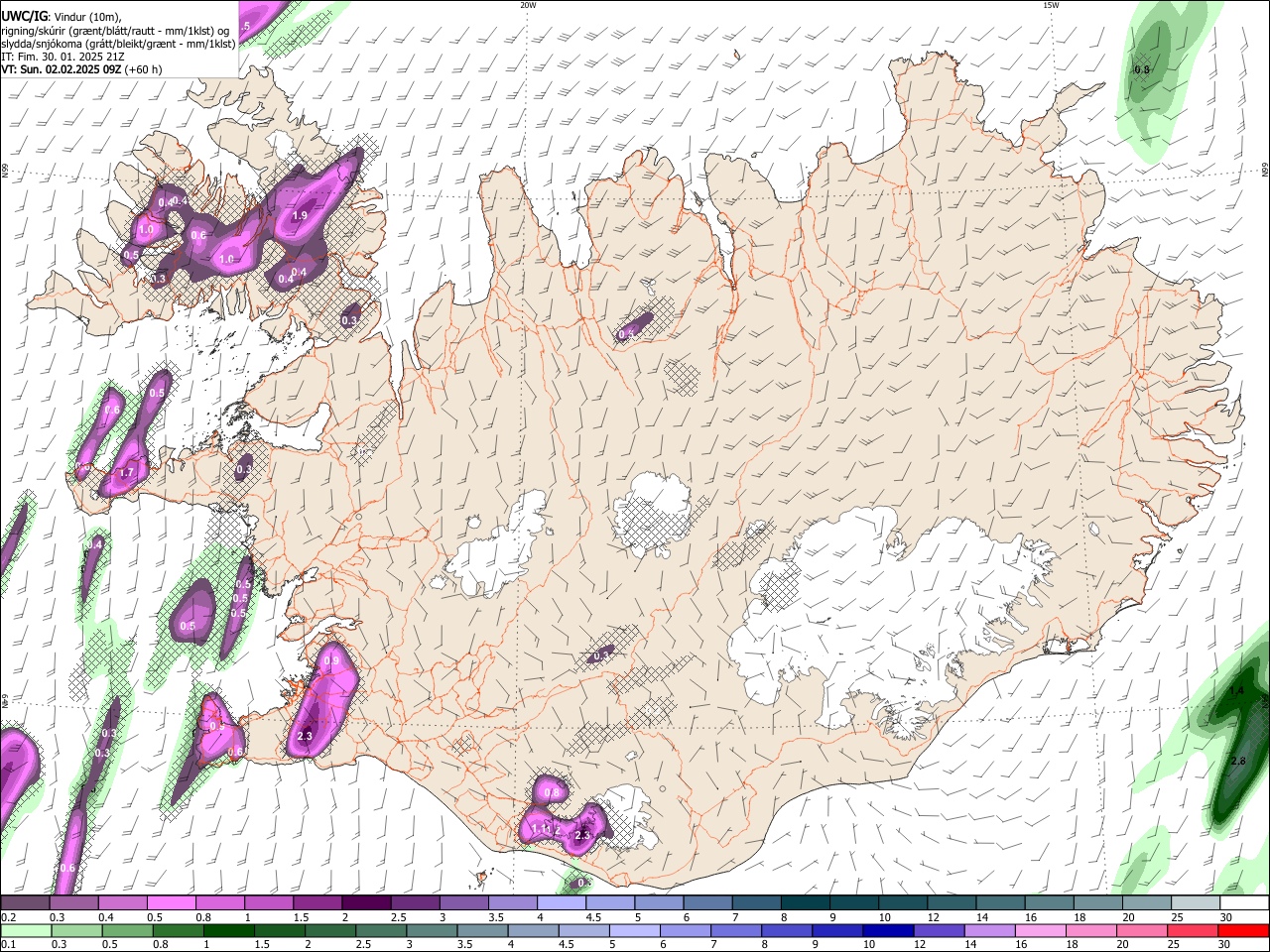Click the upper legend label 1.5

coord(301,917)
